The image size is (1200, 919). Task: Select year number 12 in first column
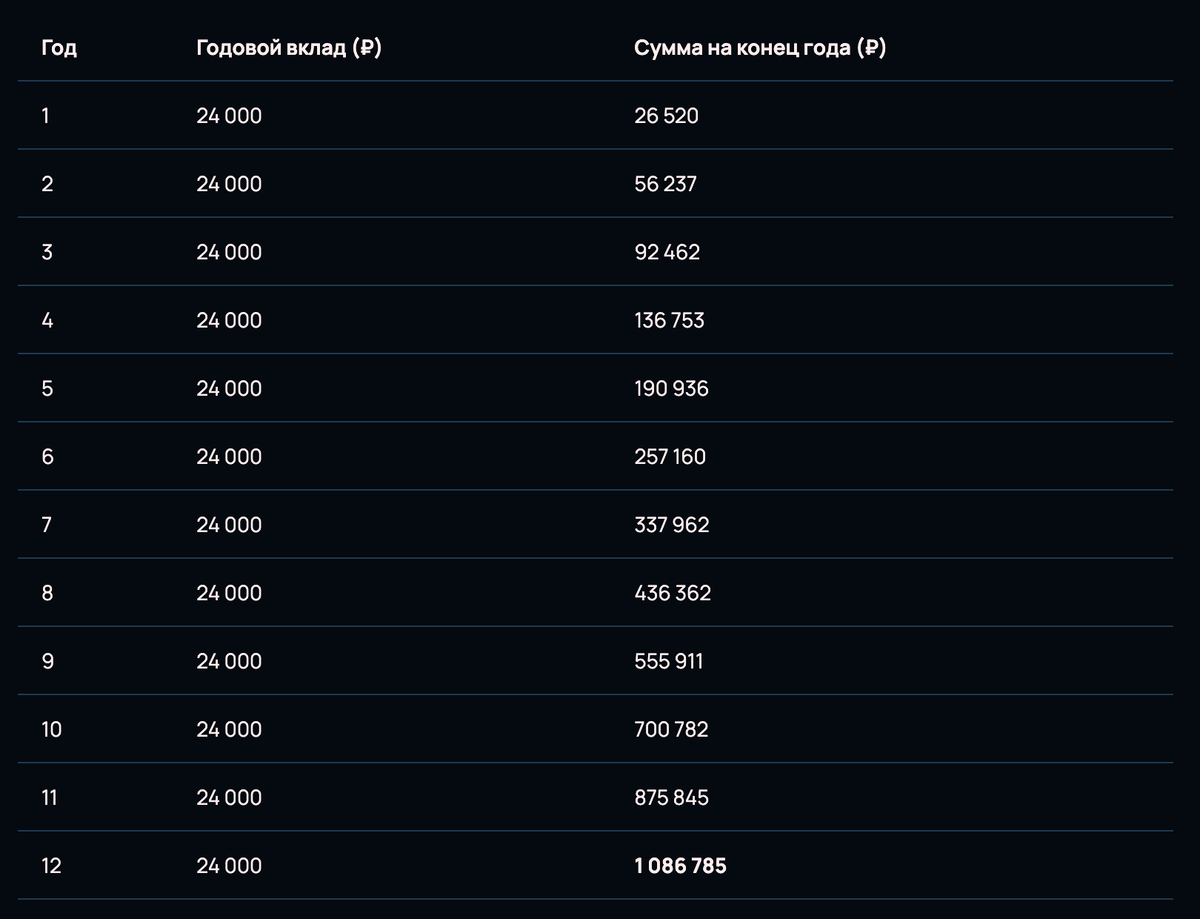(51, 866)
